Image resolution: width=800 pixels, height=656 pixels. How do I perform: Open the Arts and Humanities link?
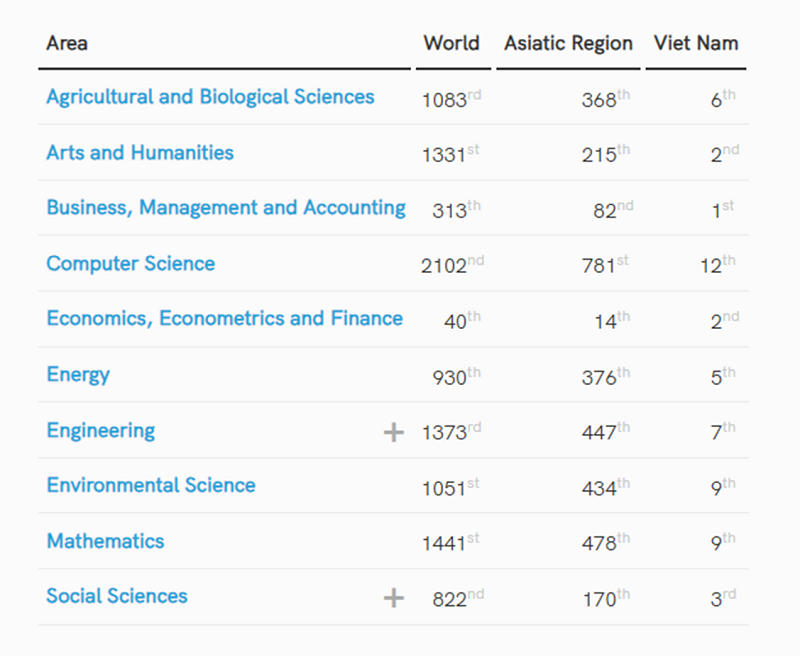140,153
